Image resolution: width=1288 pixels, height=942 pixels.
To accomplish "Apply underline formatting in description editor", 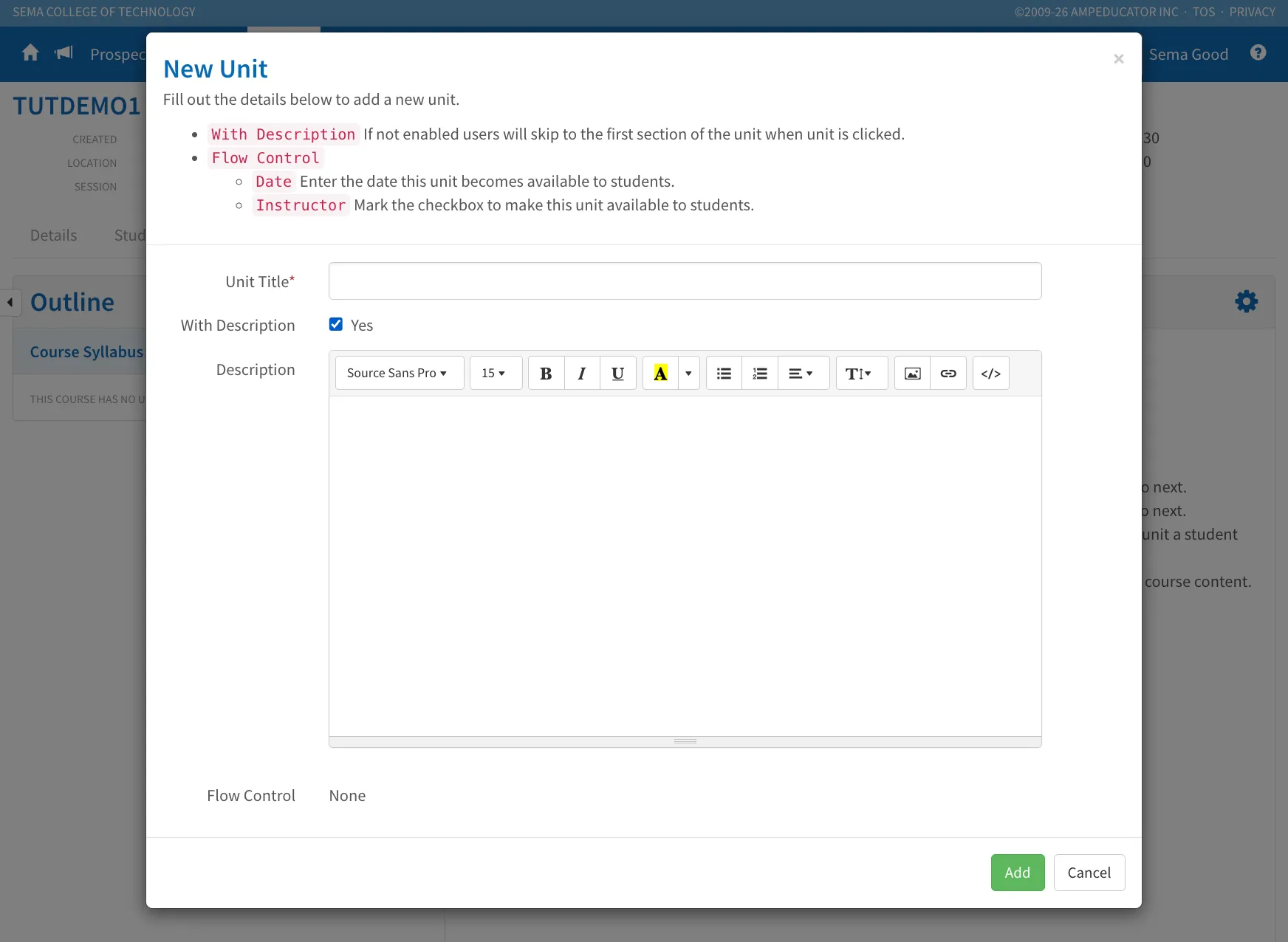I will pos(618,373).
